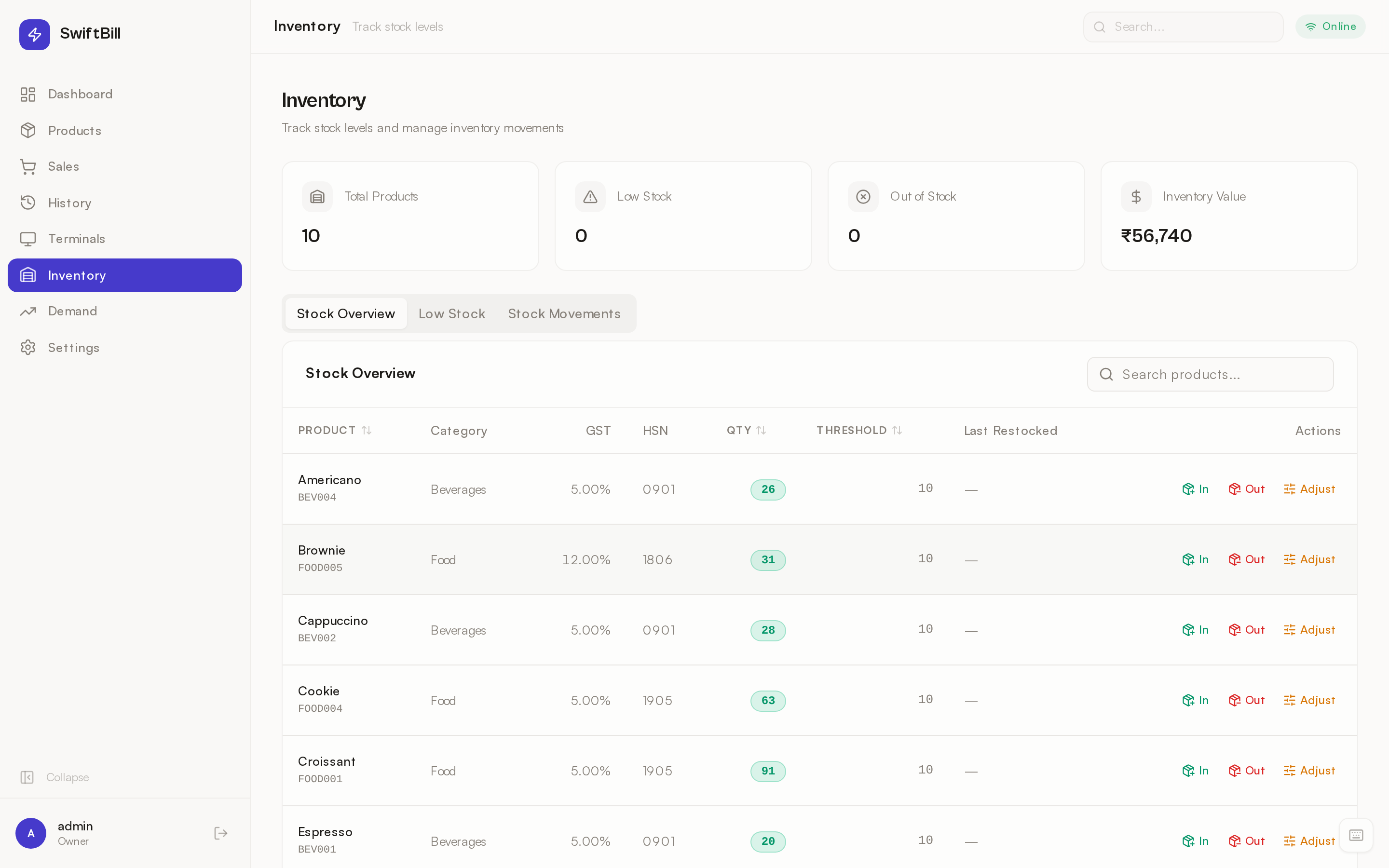Stock In for Cookie
The image size is (1389, 868).
pyautogui.click(x=1196, y=700)
